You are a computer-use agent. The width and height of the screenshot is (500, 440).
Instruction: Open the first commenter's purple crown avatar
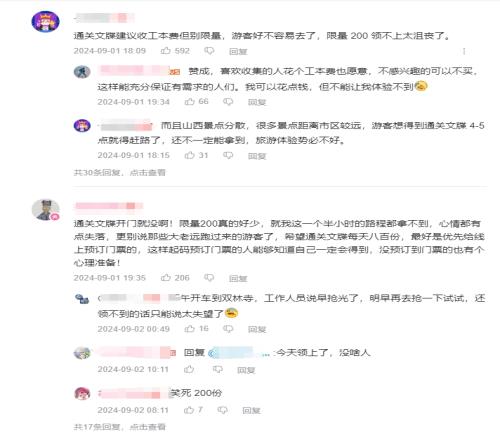pyautogui.click(x=45, y=22)
